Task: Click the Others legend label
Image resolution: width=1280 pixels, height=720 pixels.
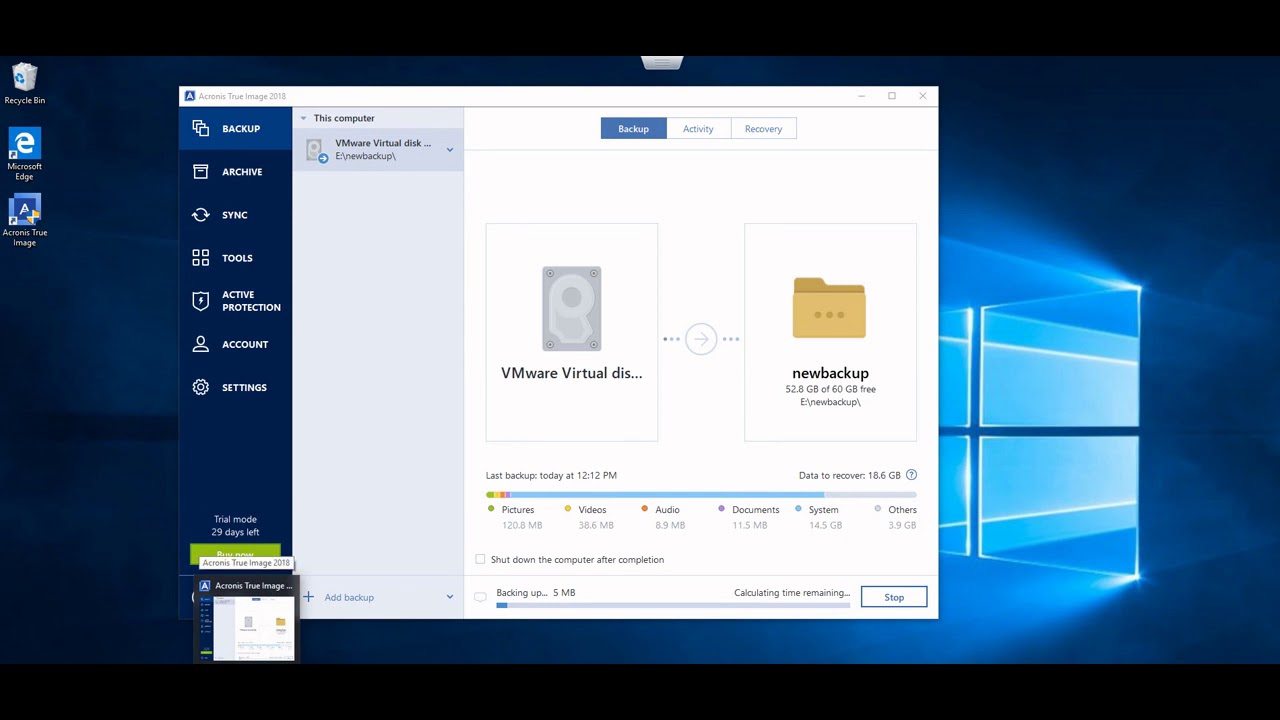Action: coord(902,510)
